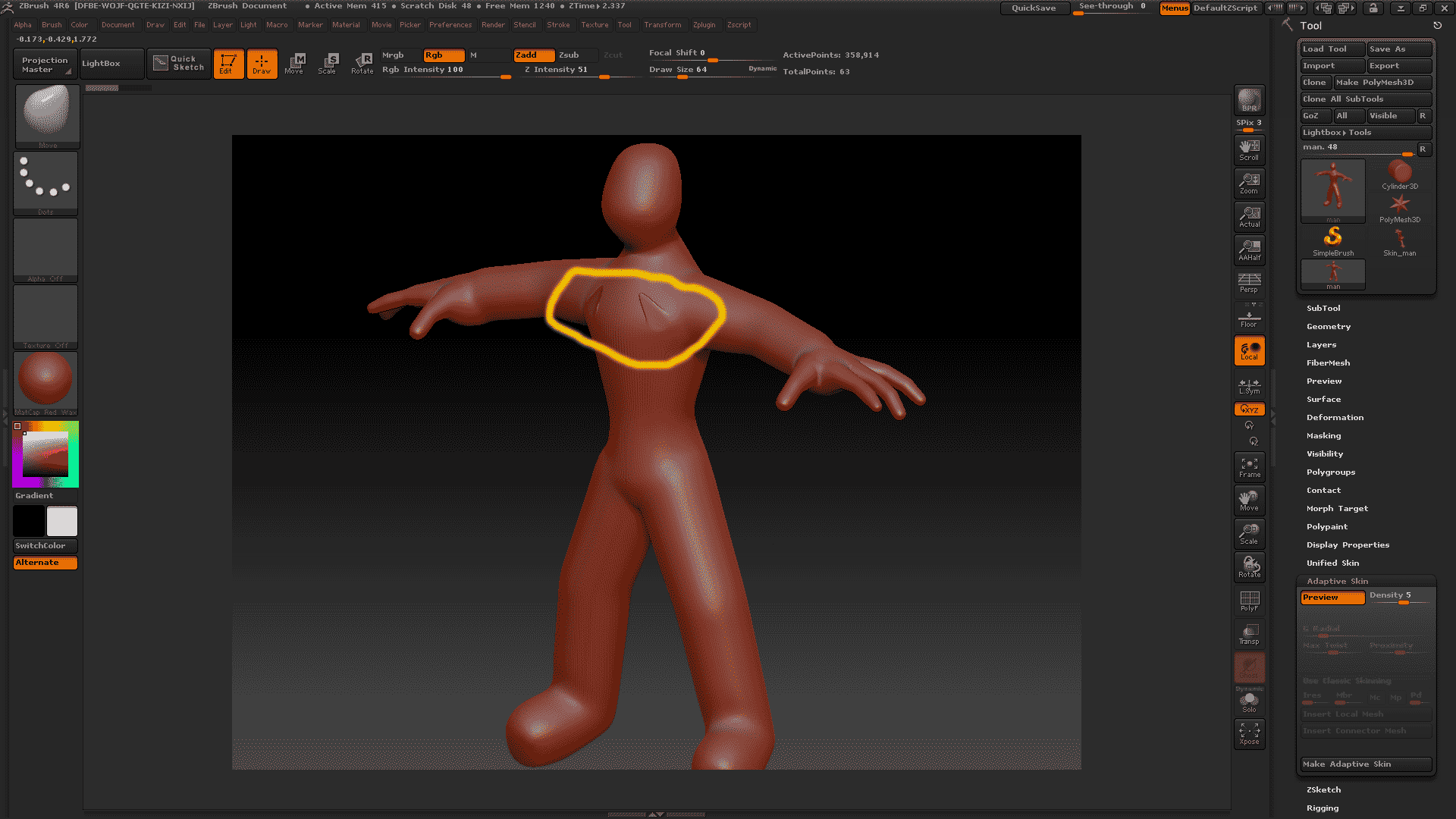Click the right shelf Rotate icon
Image resolution: width=1456 pixels, height=819 pixels.
click(x=1249, y=567)
